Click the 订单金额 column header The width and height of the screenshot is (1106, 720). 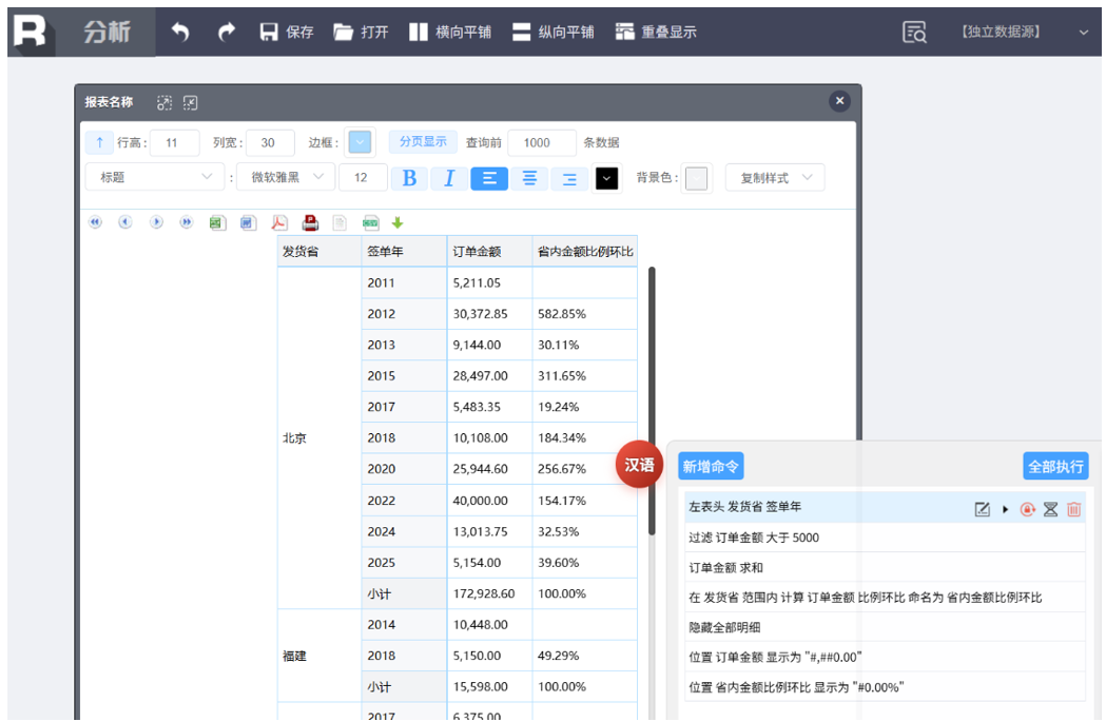[490, 251]
